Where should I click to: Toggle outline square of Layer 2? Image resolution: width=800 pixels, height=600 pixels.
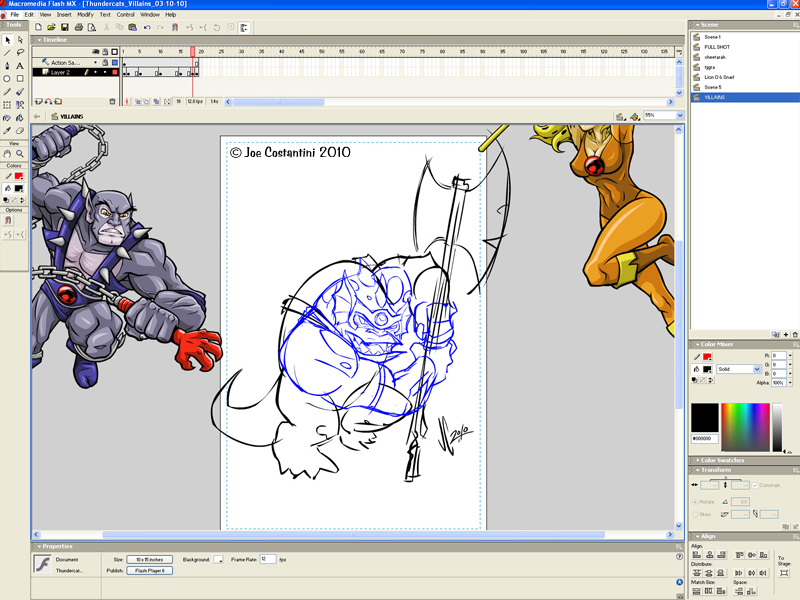(115, 72)
